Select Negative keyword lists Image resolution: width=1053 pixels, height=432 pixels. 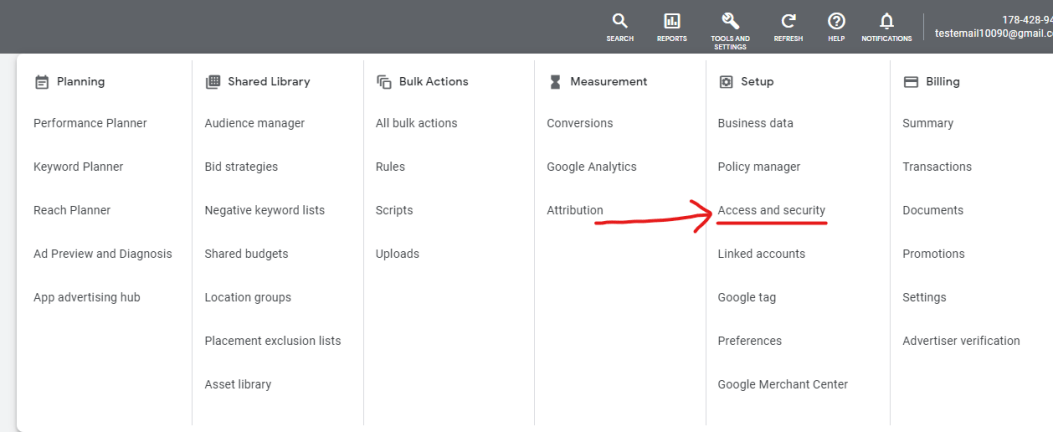coord(264,211)
